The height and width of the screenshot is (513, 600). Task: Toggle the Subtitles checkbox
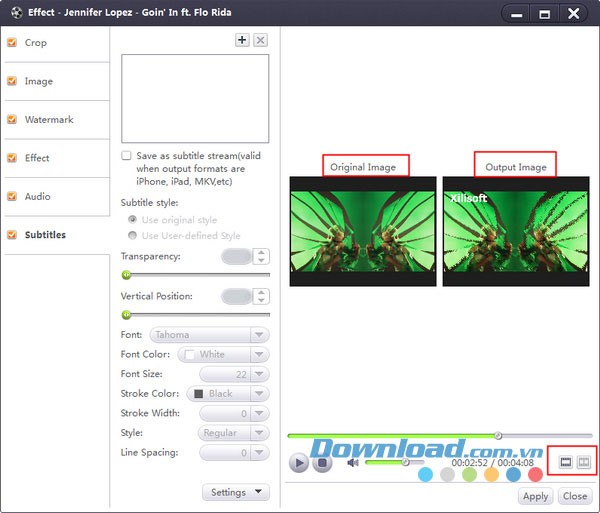pyautogui.click(x=12, y=235)
